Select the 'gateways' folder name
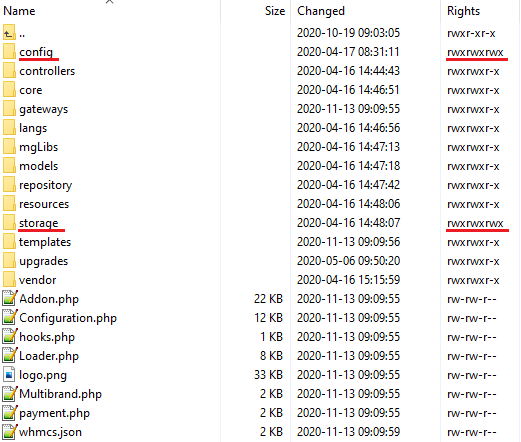The image size is (521, 442). pos(43,110)
